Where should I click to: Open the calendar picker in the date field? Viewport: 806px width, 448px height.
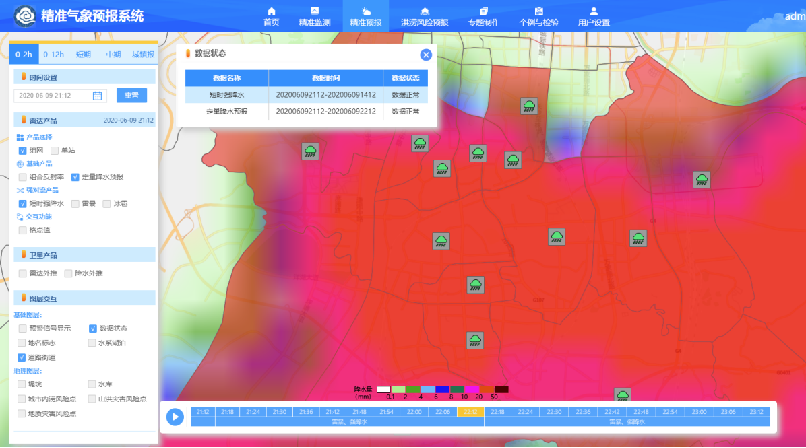pos(97,95)
